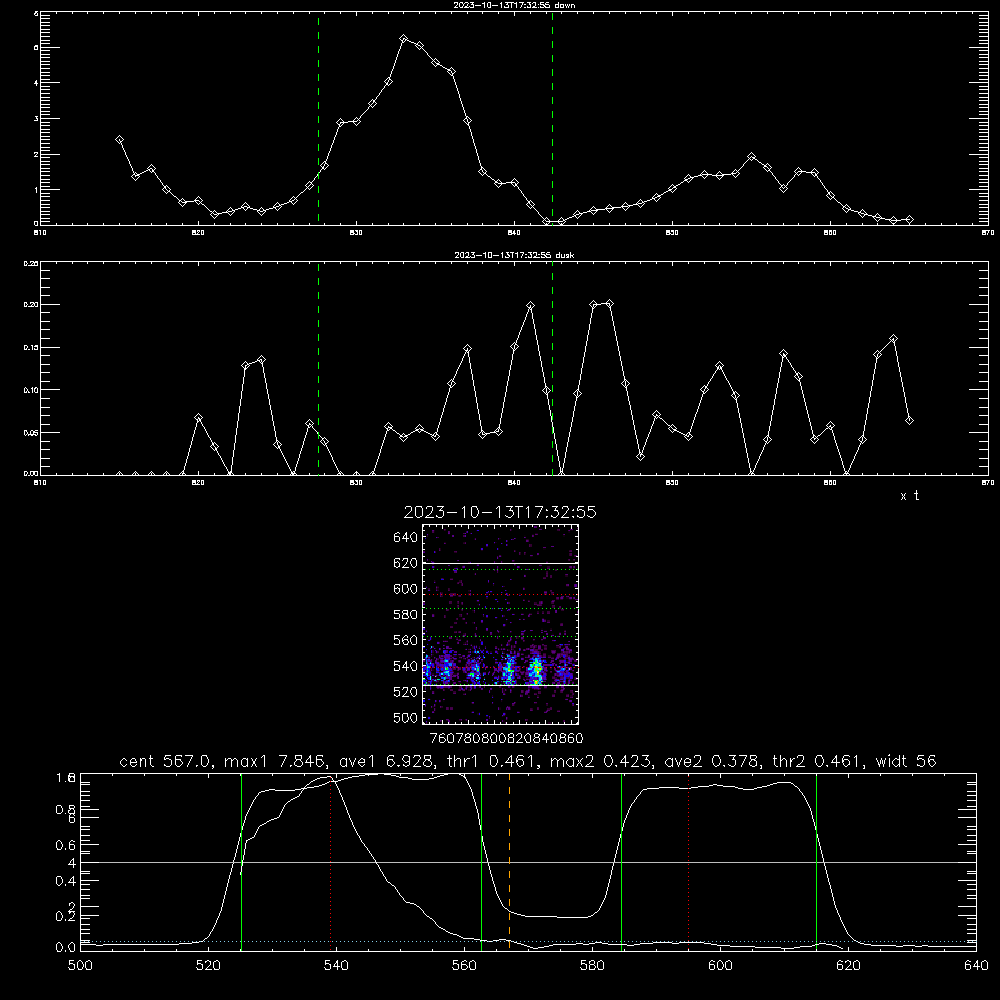Click the orange dashed vertical line in the bottom plot
The image size is (1000, 1000).
tap(509, 861)
